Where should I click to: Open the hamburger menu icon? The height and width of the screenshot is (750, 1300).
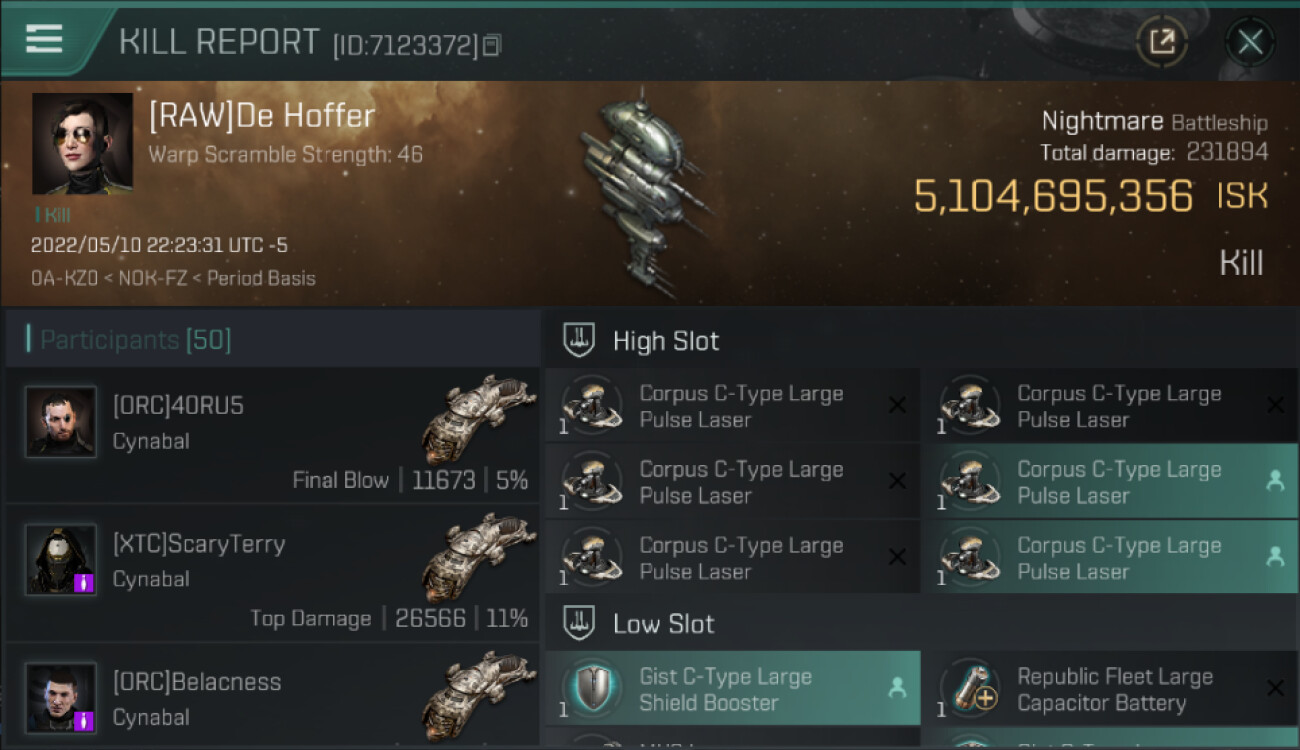coord(44,40)
